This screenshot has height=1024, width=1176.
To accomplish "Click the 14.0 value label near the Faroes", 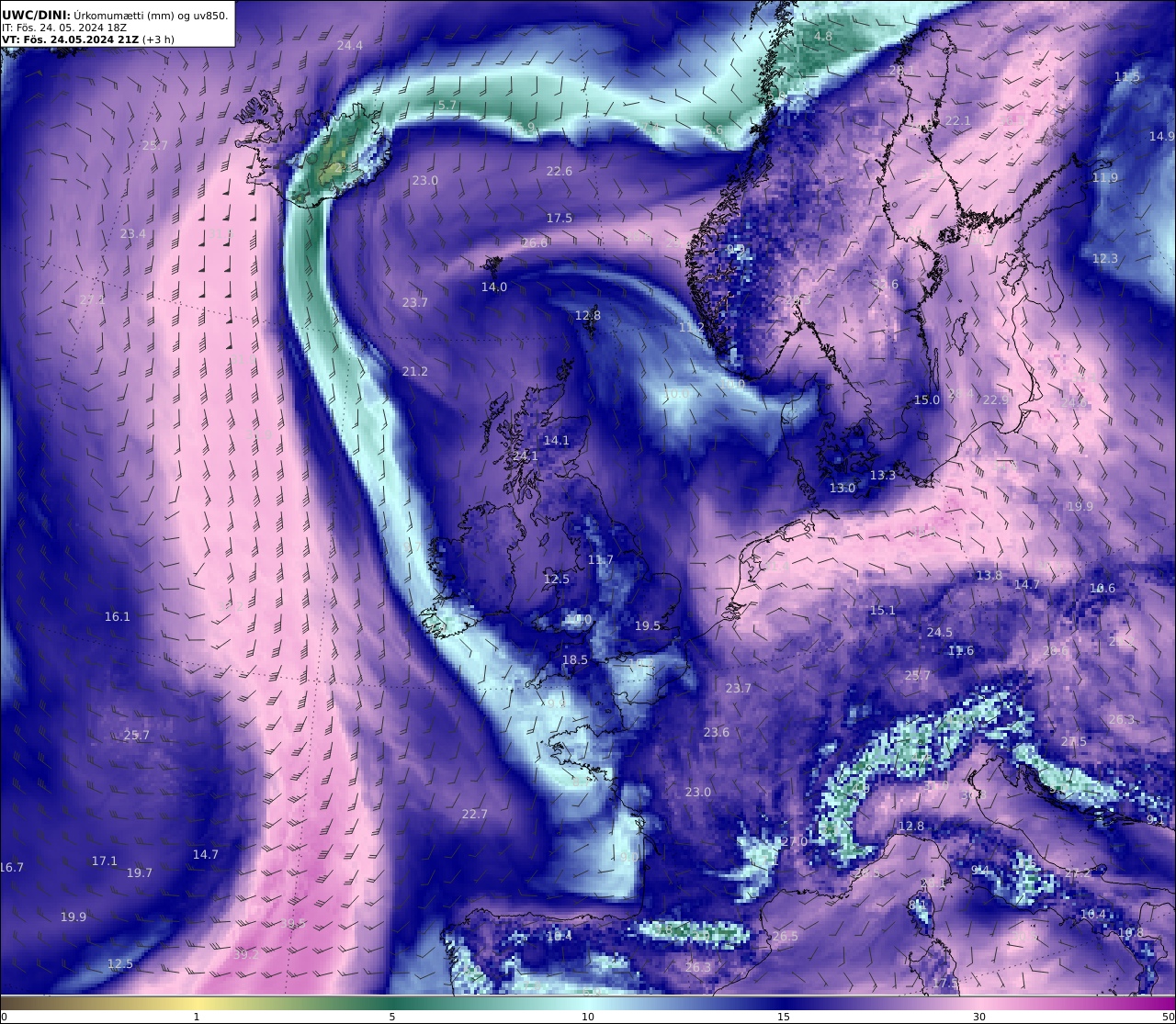I will pos(494,287).
